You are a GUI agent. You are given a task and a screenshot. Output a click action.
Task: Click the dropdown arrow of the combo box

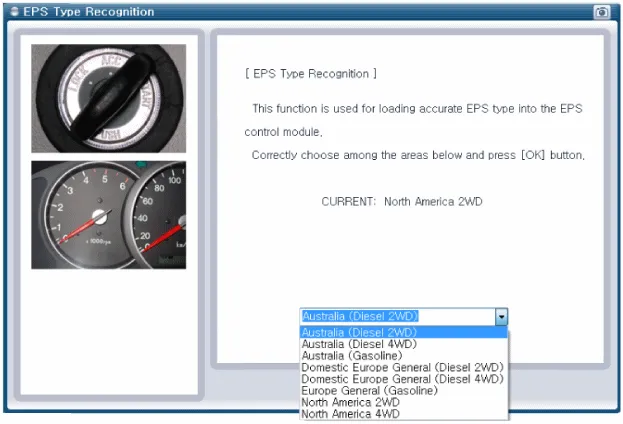501,316
